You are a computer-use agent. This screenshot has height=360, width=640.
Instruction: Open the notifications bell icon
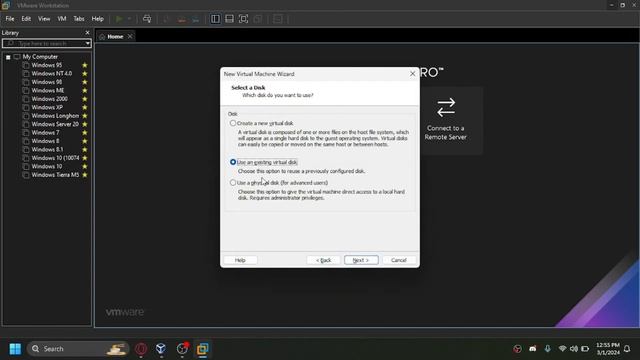coord(627,349)
